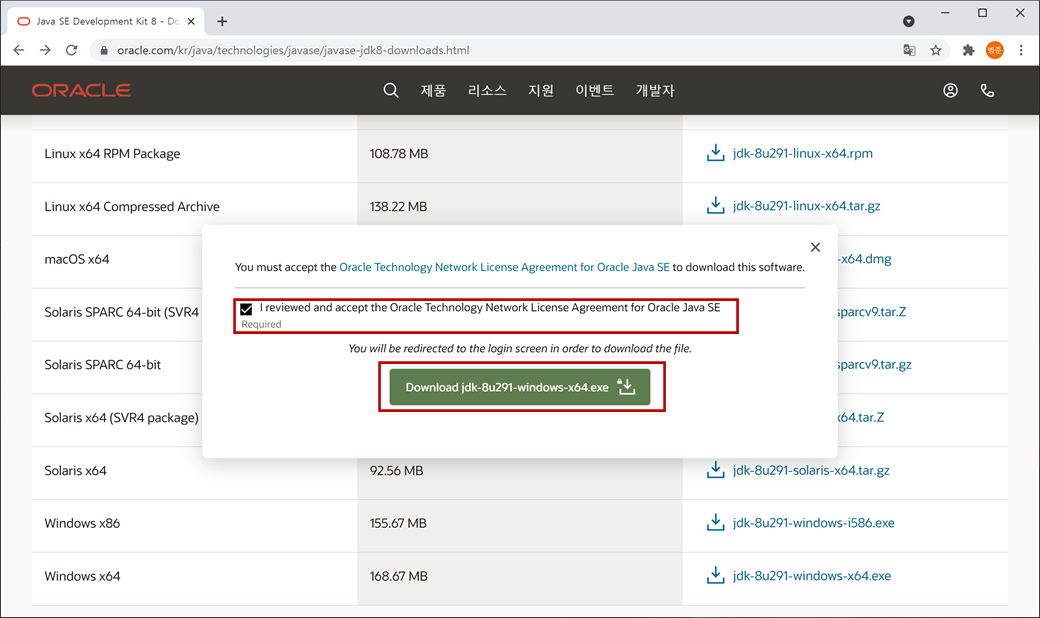Click the tab search dropdown circle icon

click(x=909, y=21)
